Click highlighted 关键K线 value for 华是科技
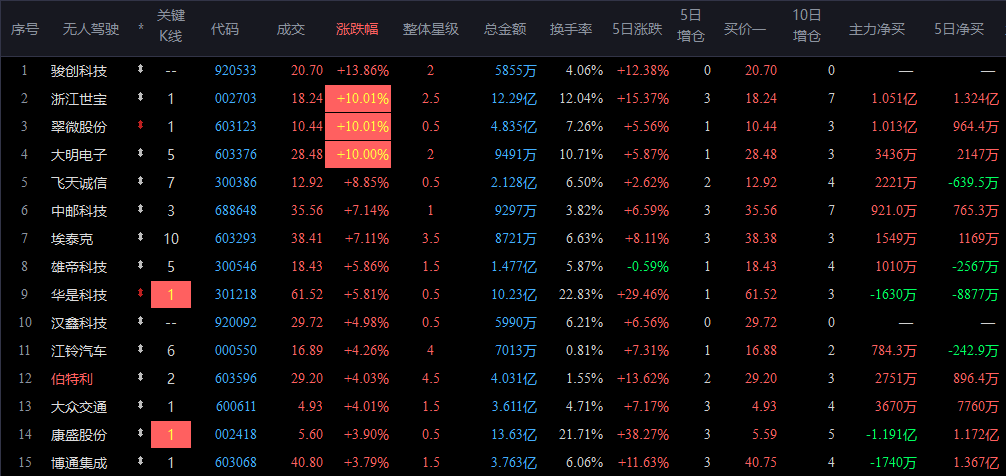The image size is (1006, 476). (x=171, y=295)
